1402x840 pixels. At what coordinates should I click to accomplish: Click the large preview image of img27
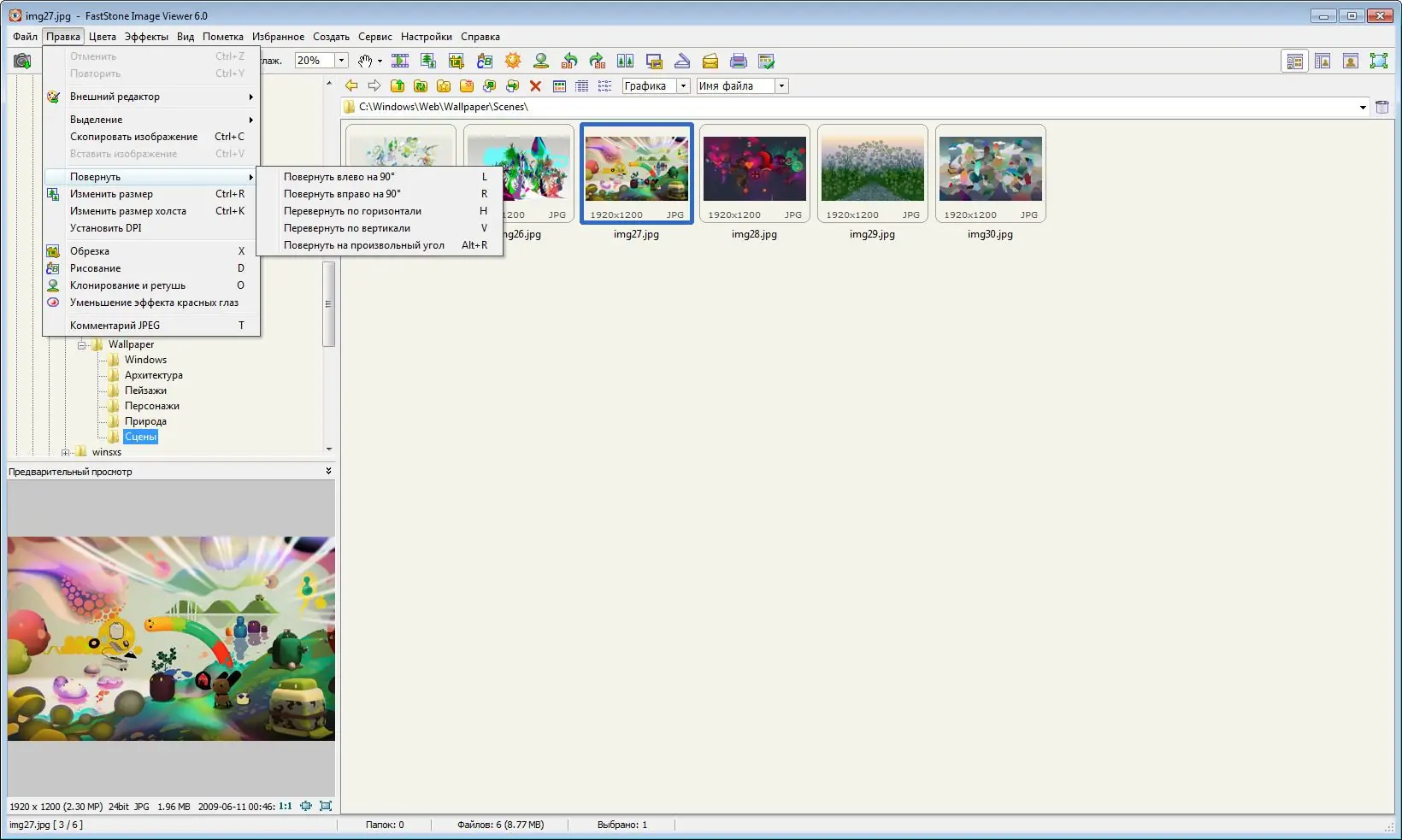click(x=171, y=638)
